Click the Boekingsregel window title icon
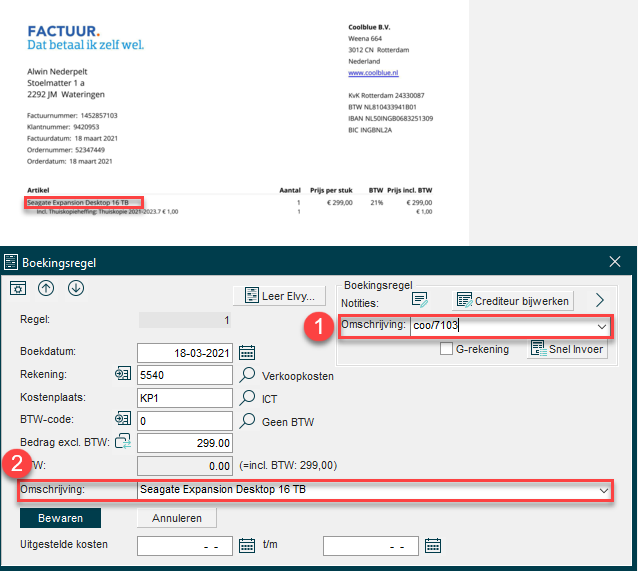Image resolution: width=638 pixels, height=571 pixels. 11,263
